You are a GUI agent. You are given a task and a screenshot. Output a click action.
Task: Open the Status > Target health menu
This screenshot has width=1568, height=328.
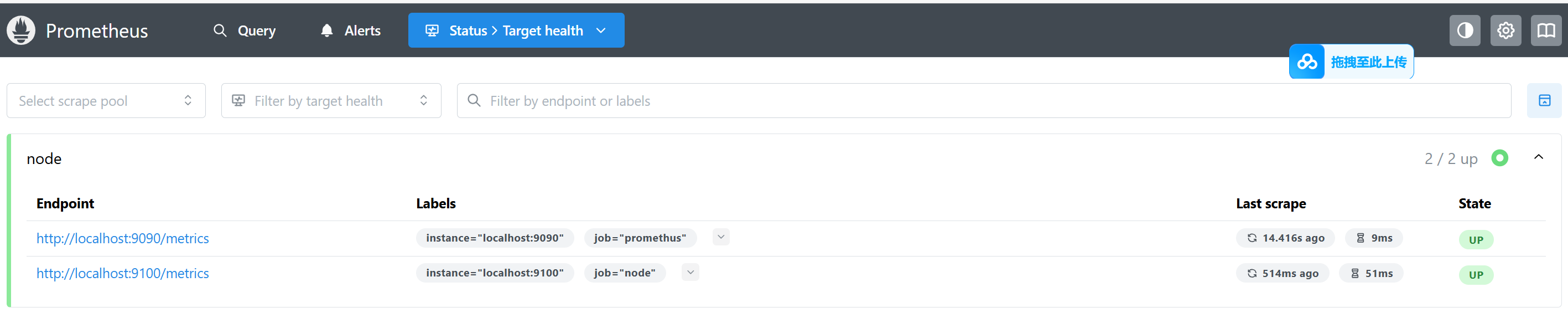click(x=516, y=30)
